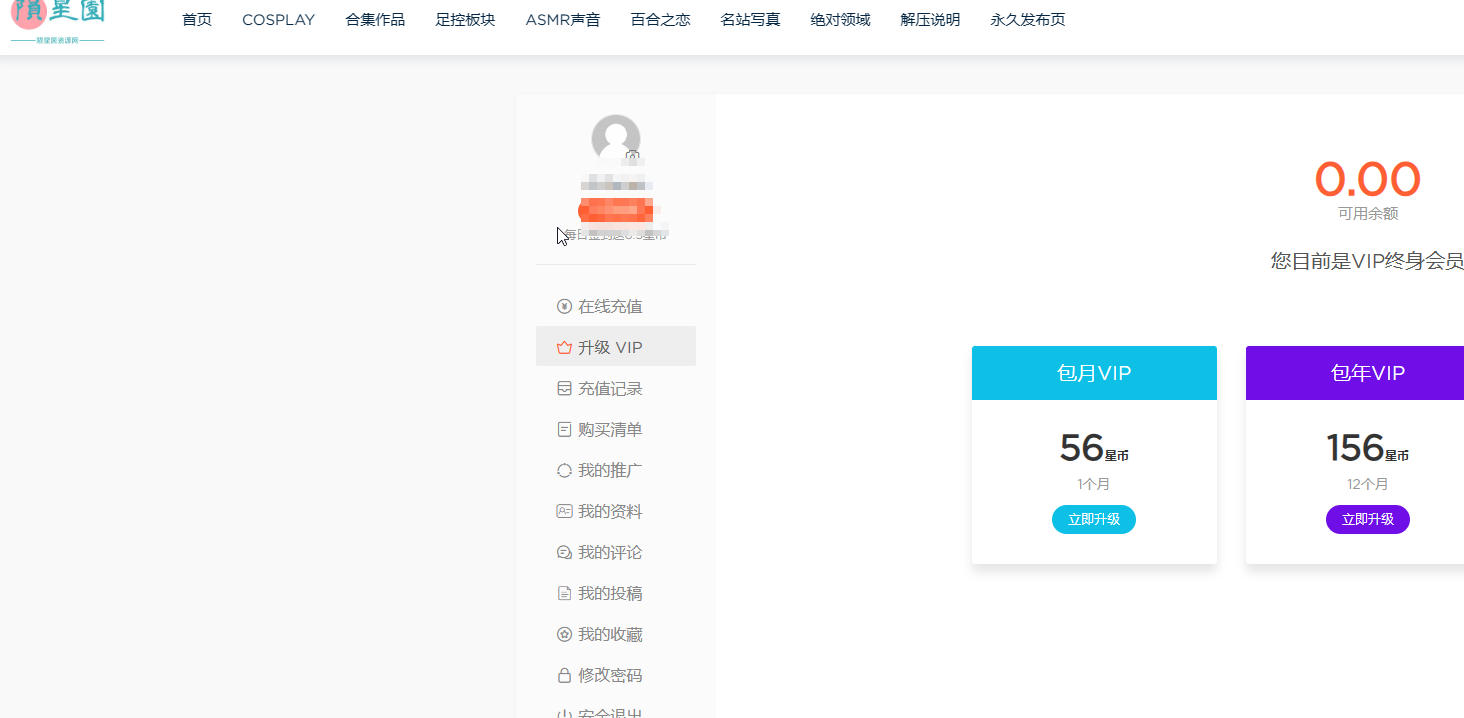
Task: Click the 156星币 price text
Action: 1367,448
